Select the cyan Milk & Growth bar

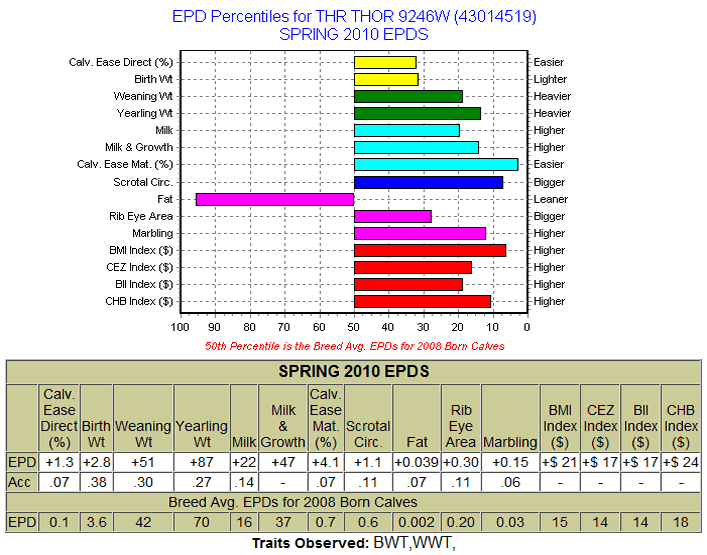(416, 147)
